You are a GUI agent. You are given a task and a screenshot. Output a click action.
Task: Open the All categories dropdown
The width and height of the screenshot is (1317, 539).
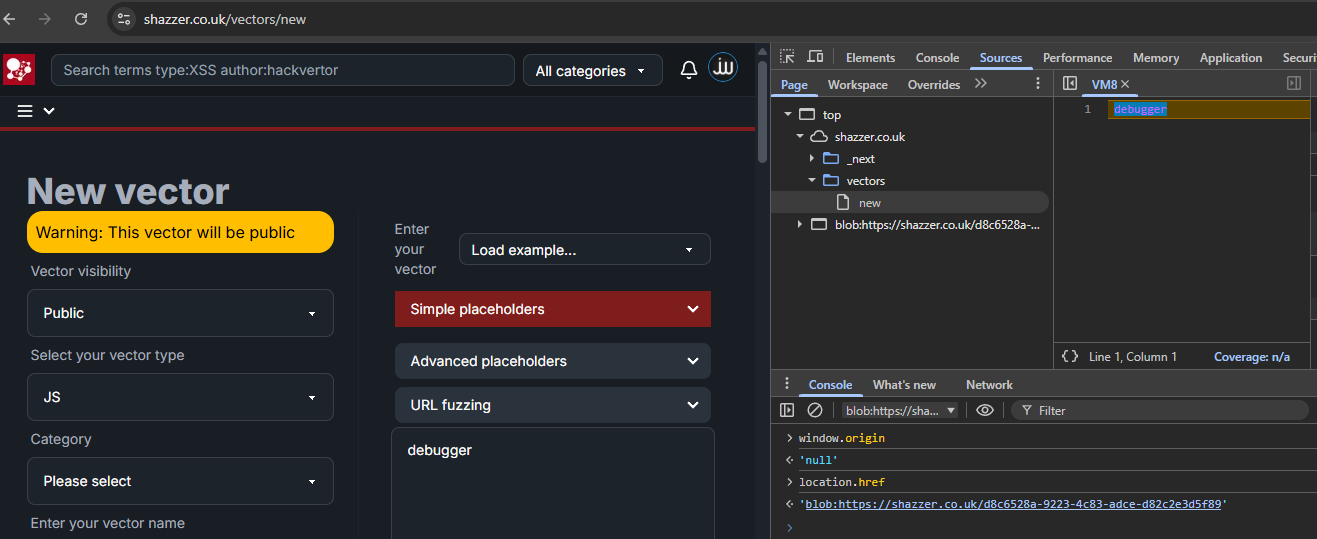[593, 71]
